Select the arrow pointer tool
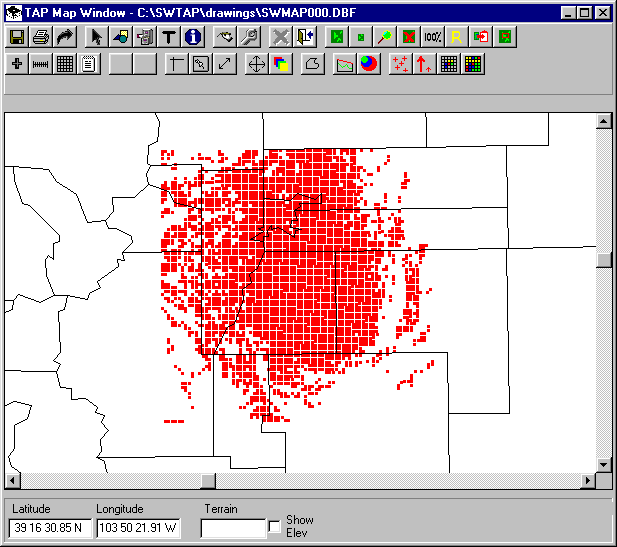 click(96, 37)
